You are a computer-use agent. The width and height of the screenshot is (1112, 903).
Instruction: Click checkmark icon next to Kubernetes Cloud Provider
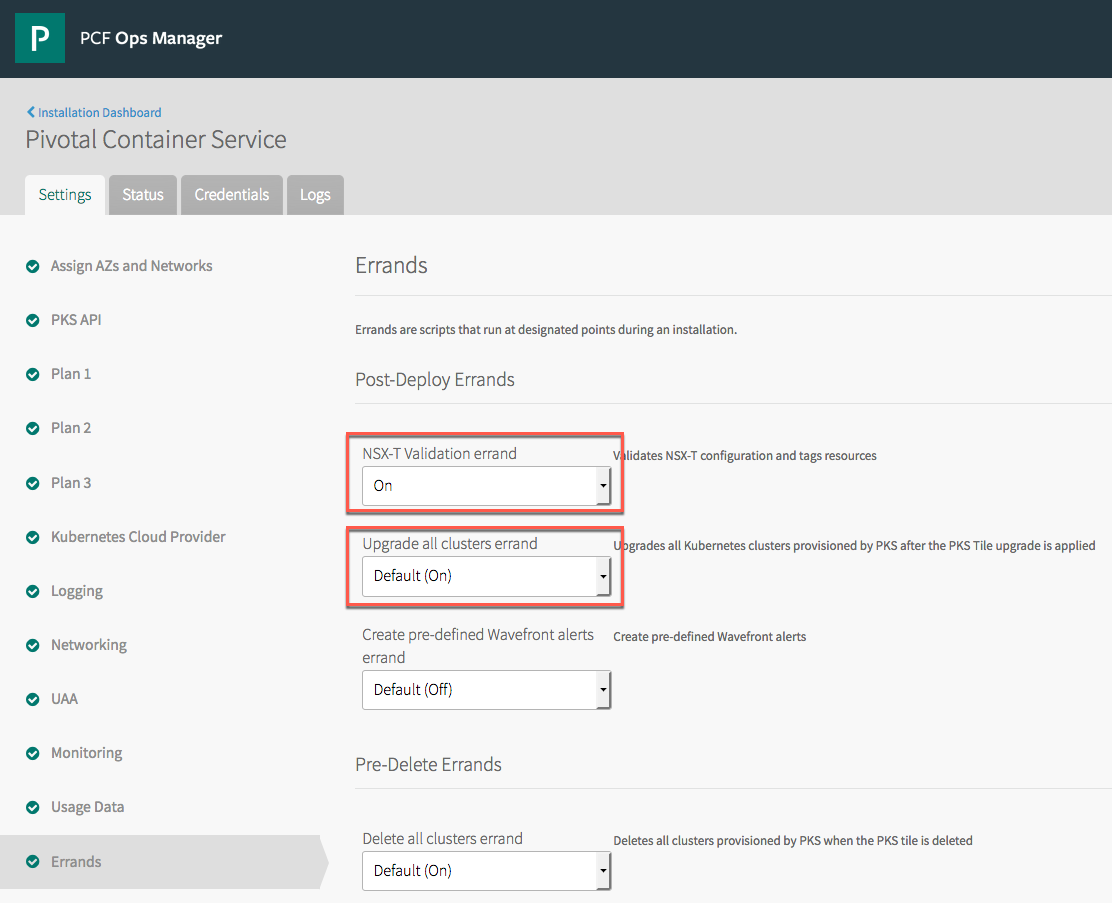tap(33, 538)
